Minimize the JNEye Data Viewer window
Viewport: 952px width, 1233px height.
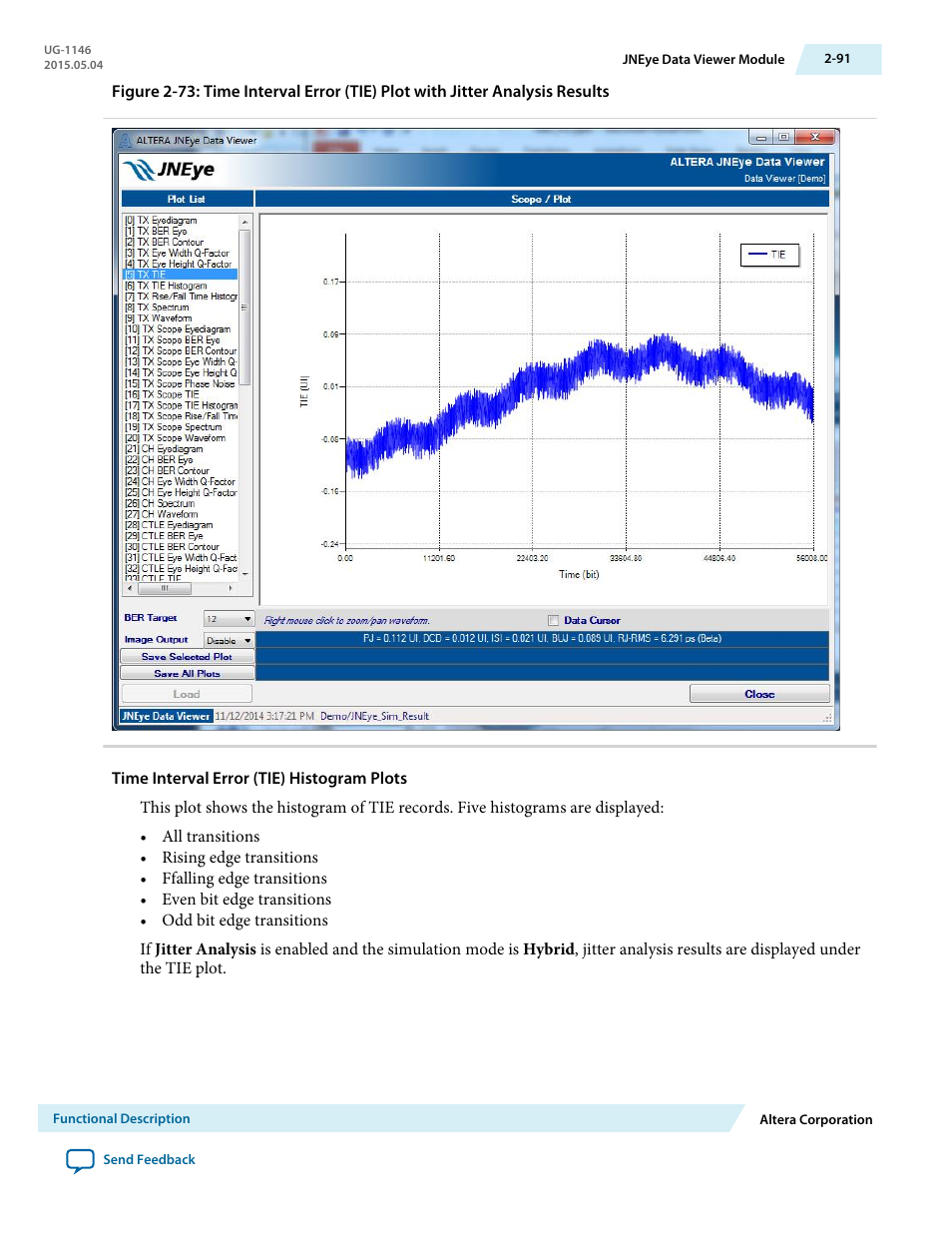[x=760, y=137]
